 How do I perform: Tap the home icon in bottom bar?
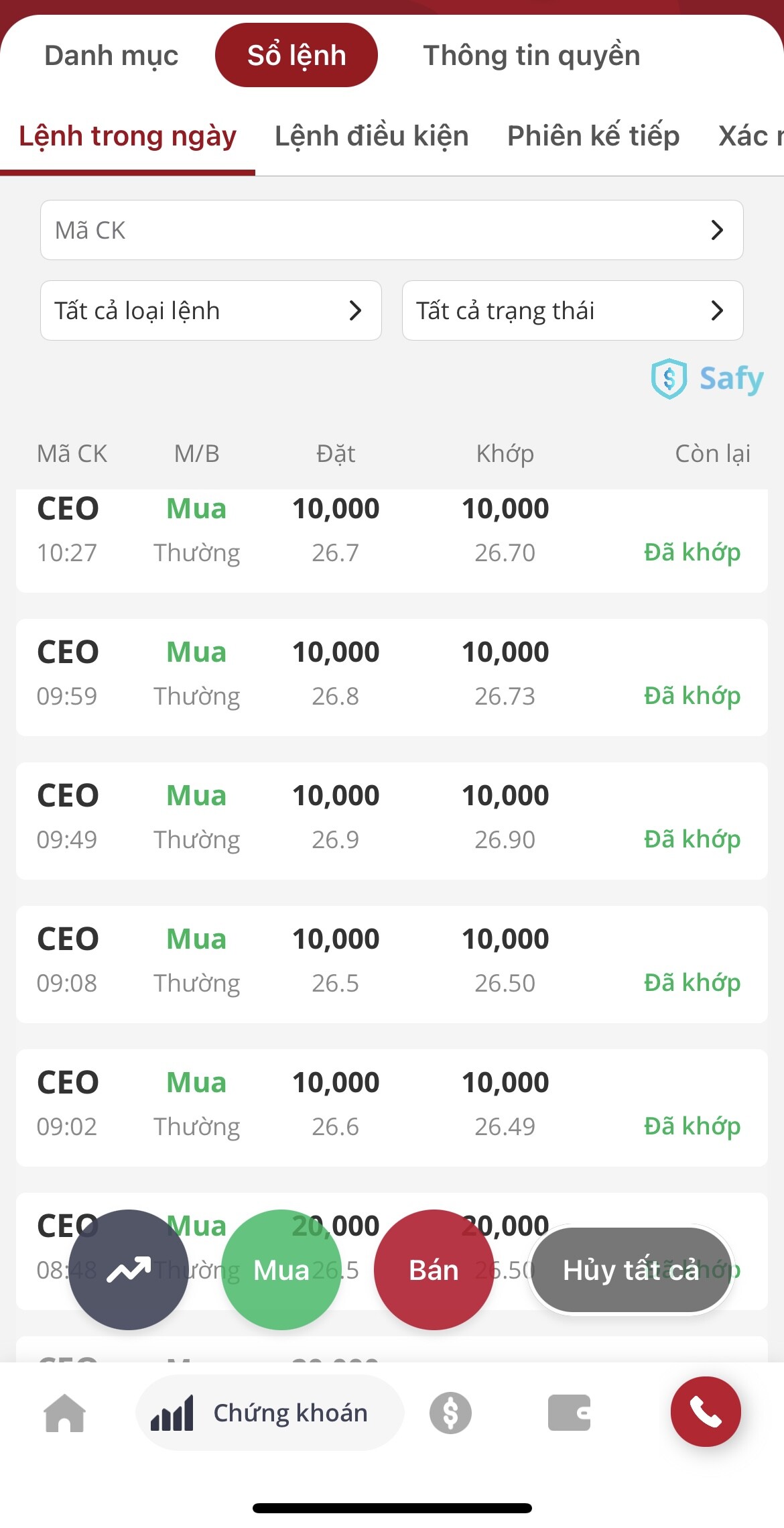coord(64,1413)
